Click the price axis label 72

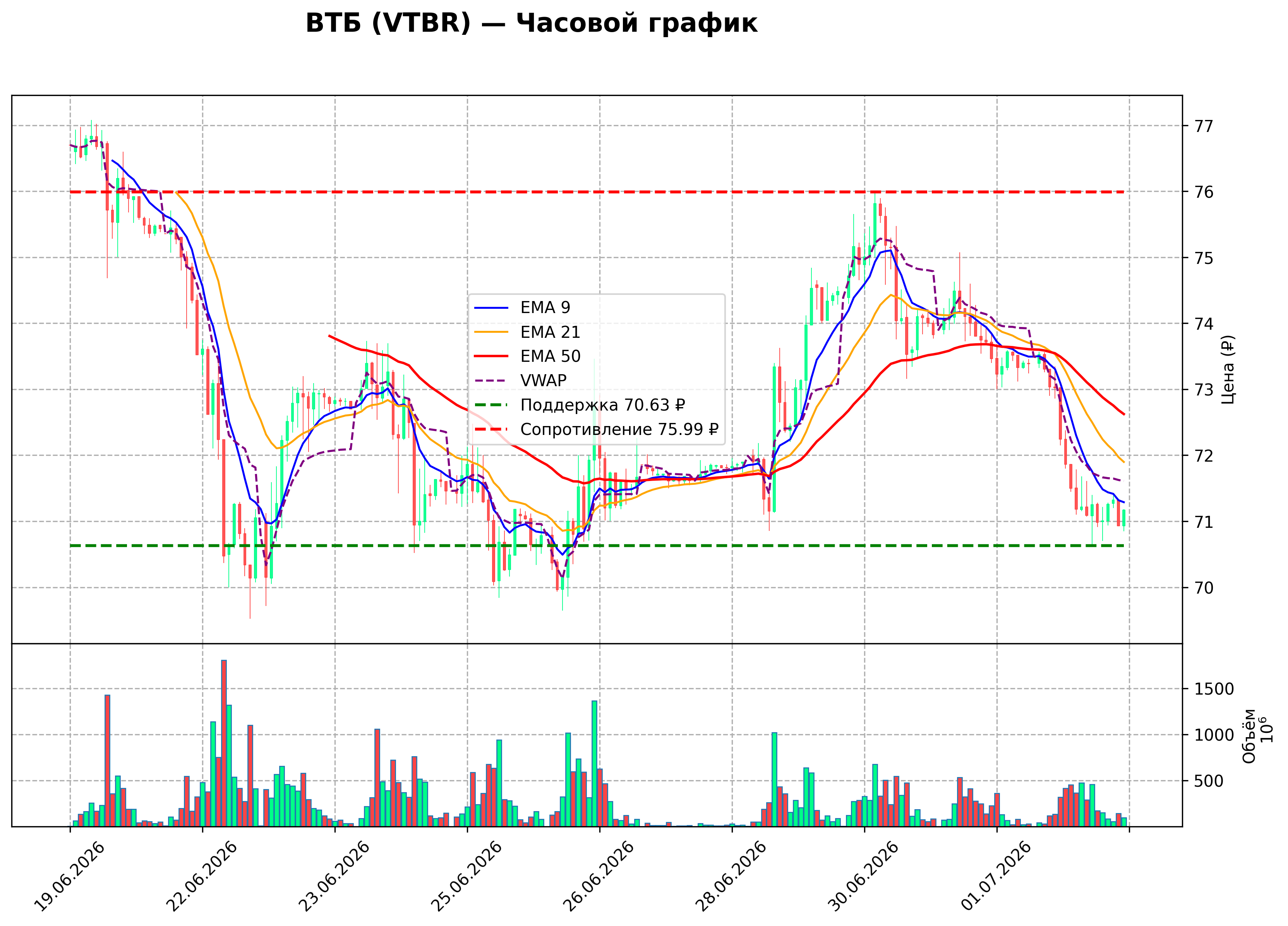click(1204, 456)
